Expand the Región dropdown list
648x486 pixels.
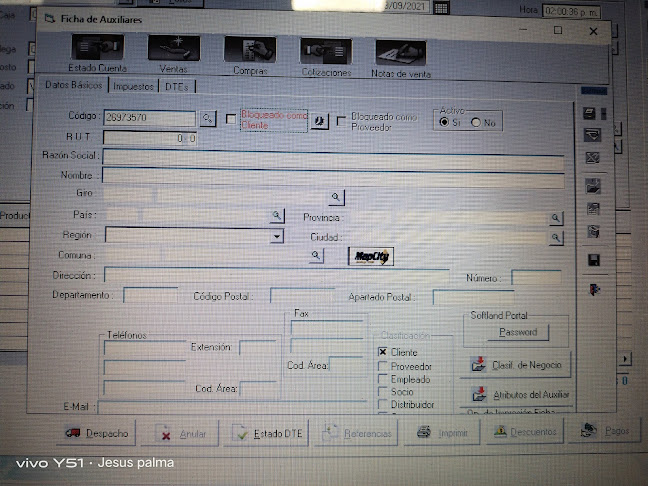point(277,236)
